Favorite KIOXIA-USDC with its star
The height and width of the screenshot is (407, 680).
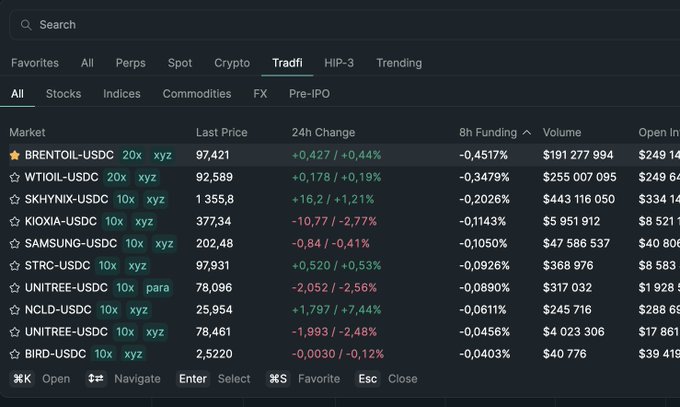[15, 222]
